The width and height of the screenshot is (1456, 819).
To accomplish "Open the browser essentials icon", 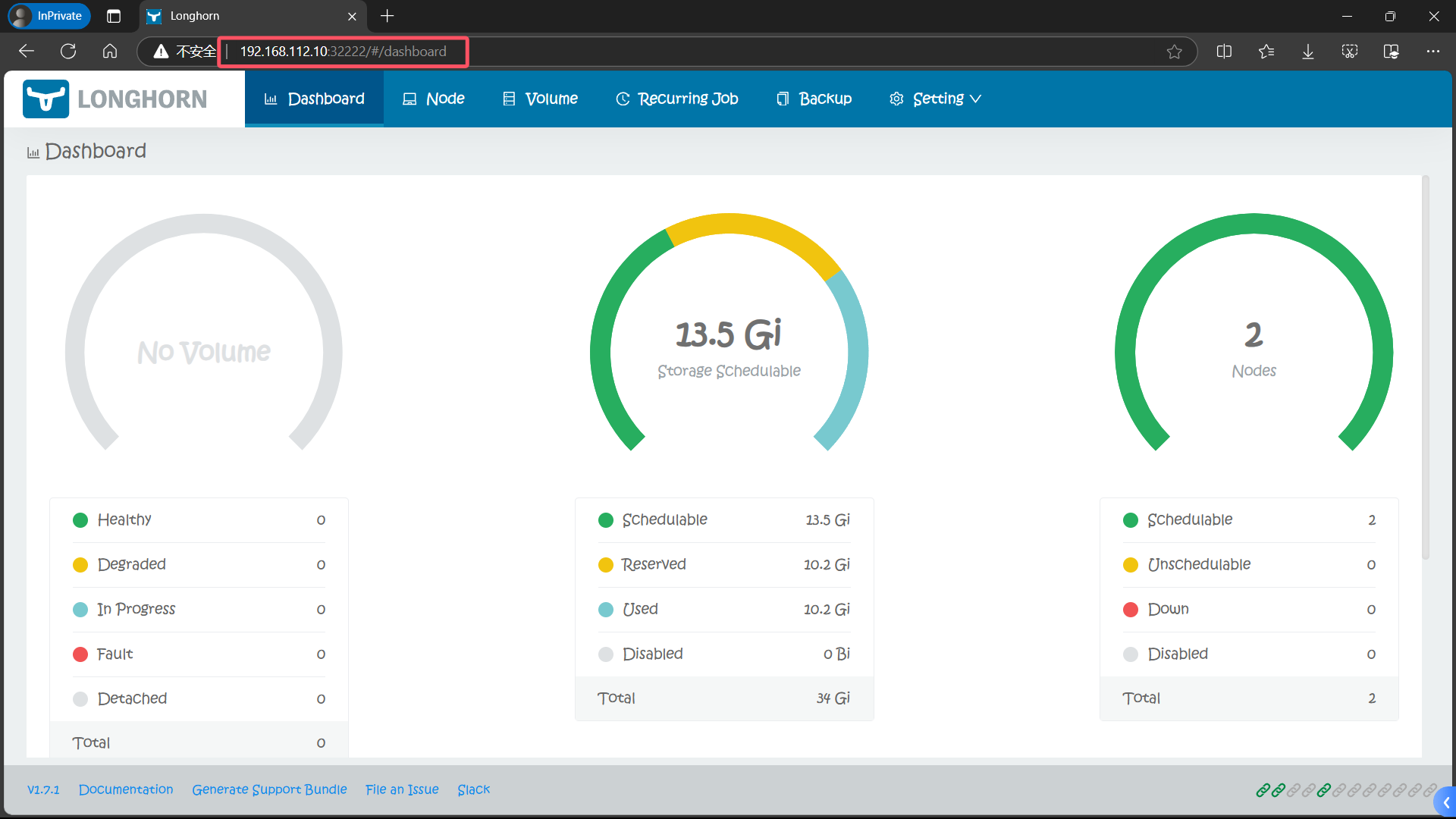I will 1392,52.
